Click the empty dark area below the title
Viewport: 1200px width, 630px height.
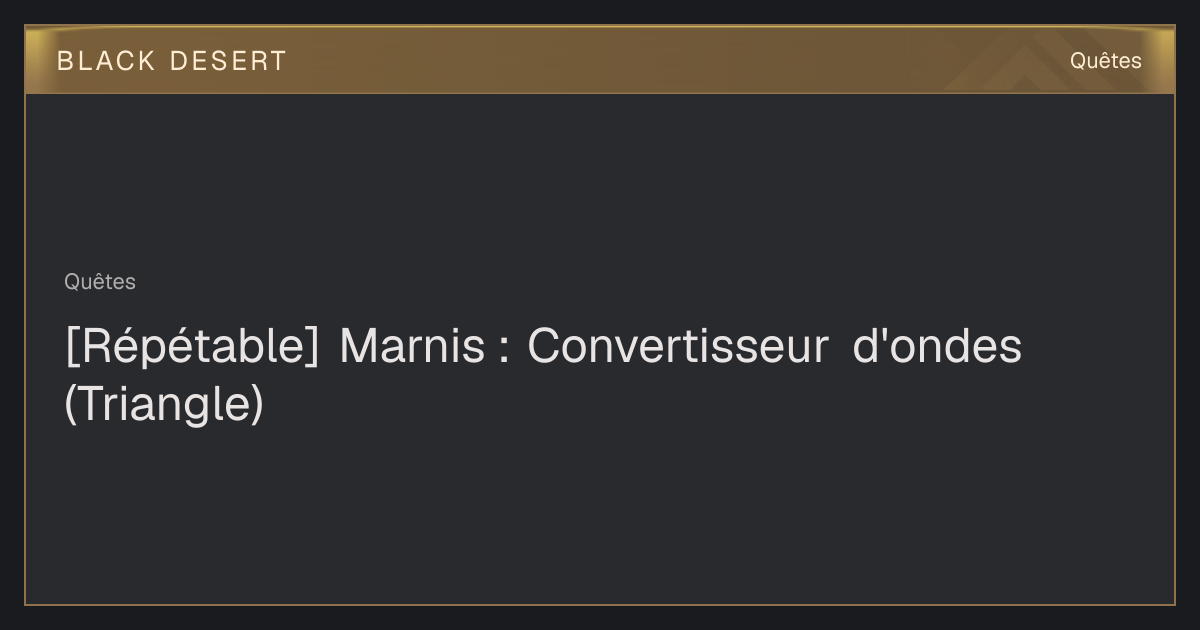point(600,515)
